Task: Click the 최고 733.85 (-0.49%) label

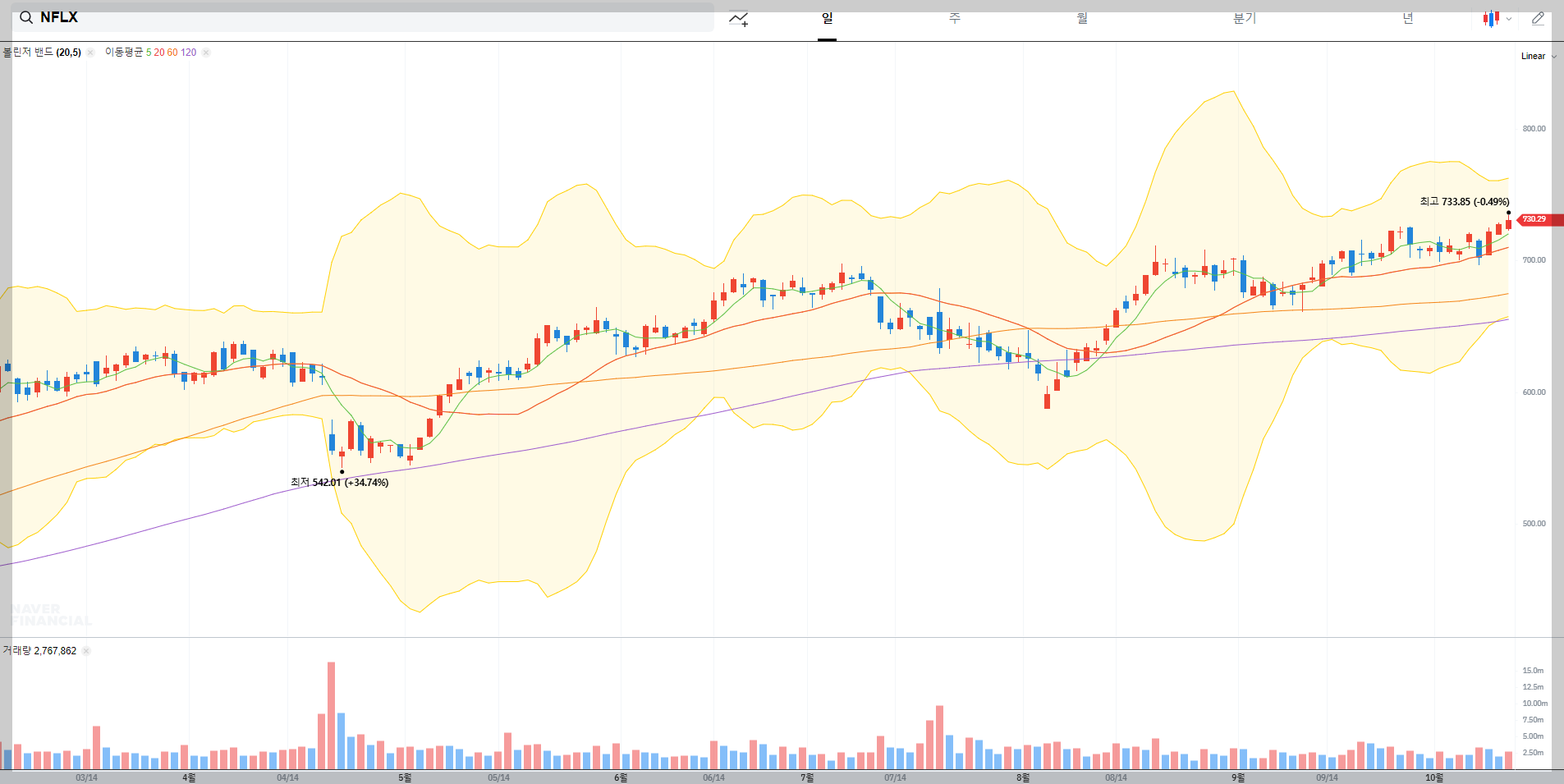Action: pyautogui.click(x=1465, y=202)
